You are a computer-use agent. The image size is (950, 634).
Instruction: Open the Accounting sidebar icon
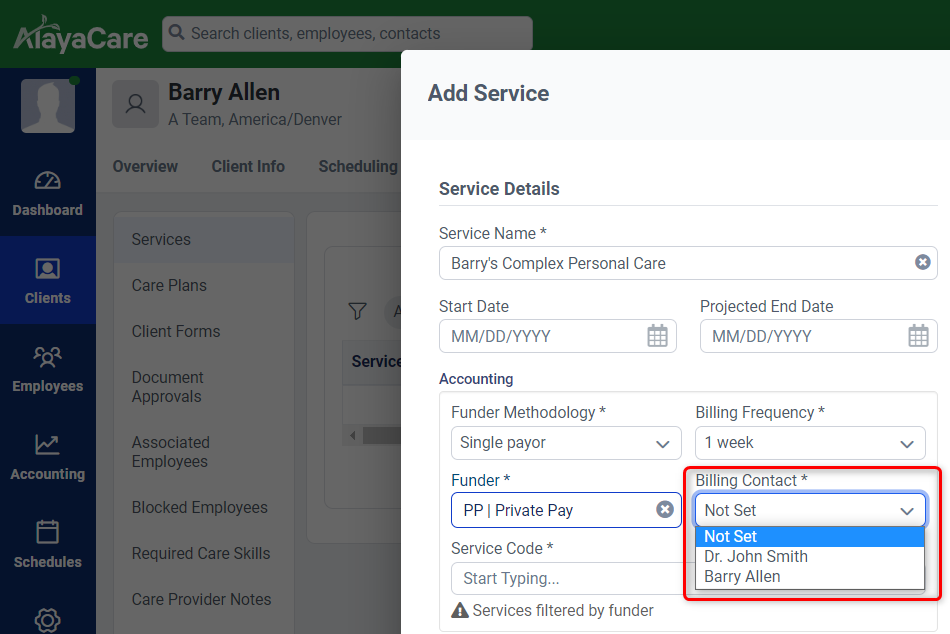pos(47,458)
